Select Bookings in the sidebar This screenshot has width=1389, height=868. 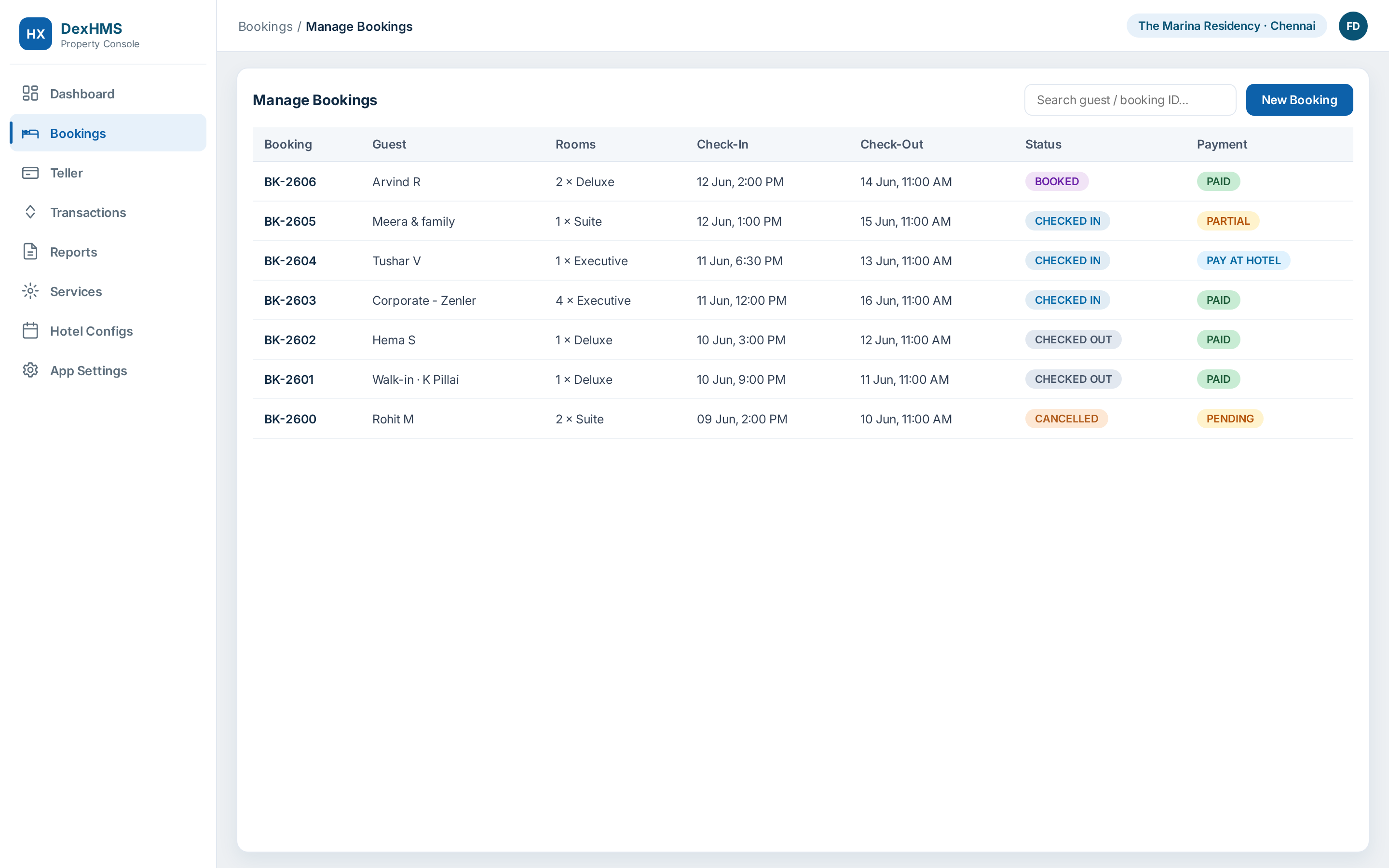[x=108, y=133]
